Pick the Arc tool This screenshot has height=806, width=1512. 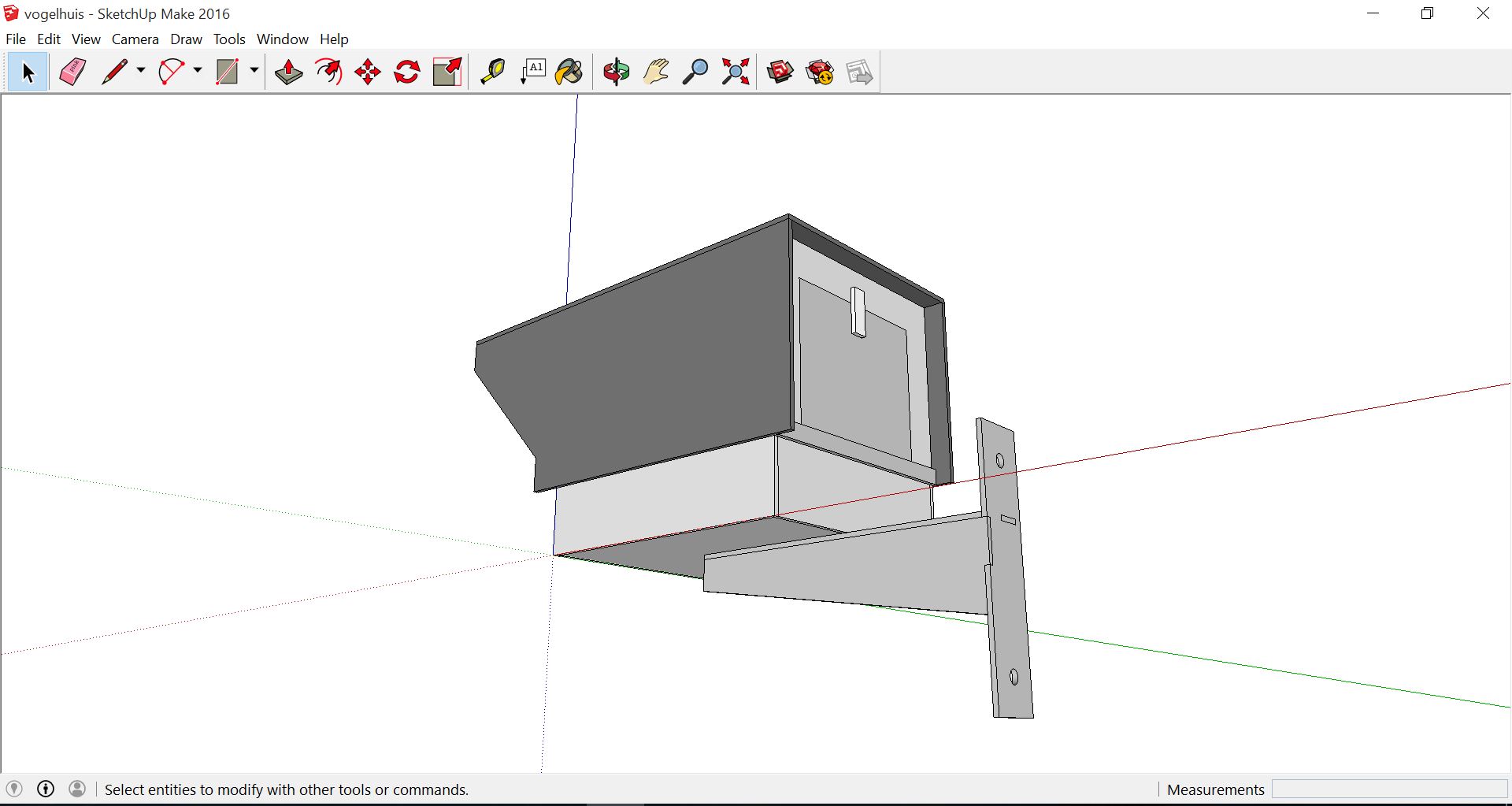(x=171, y=72)
